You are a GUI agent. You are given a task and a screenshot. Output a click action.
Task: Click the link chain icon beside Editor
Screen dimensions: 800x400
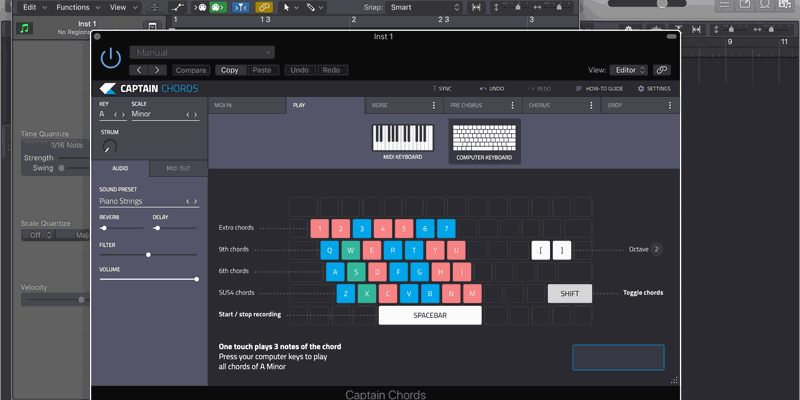click(662, 70)
